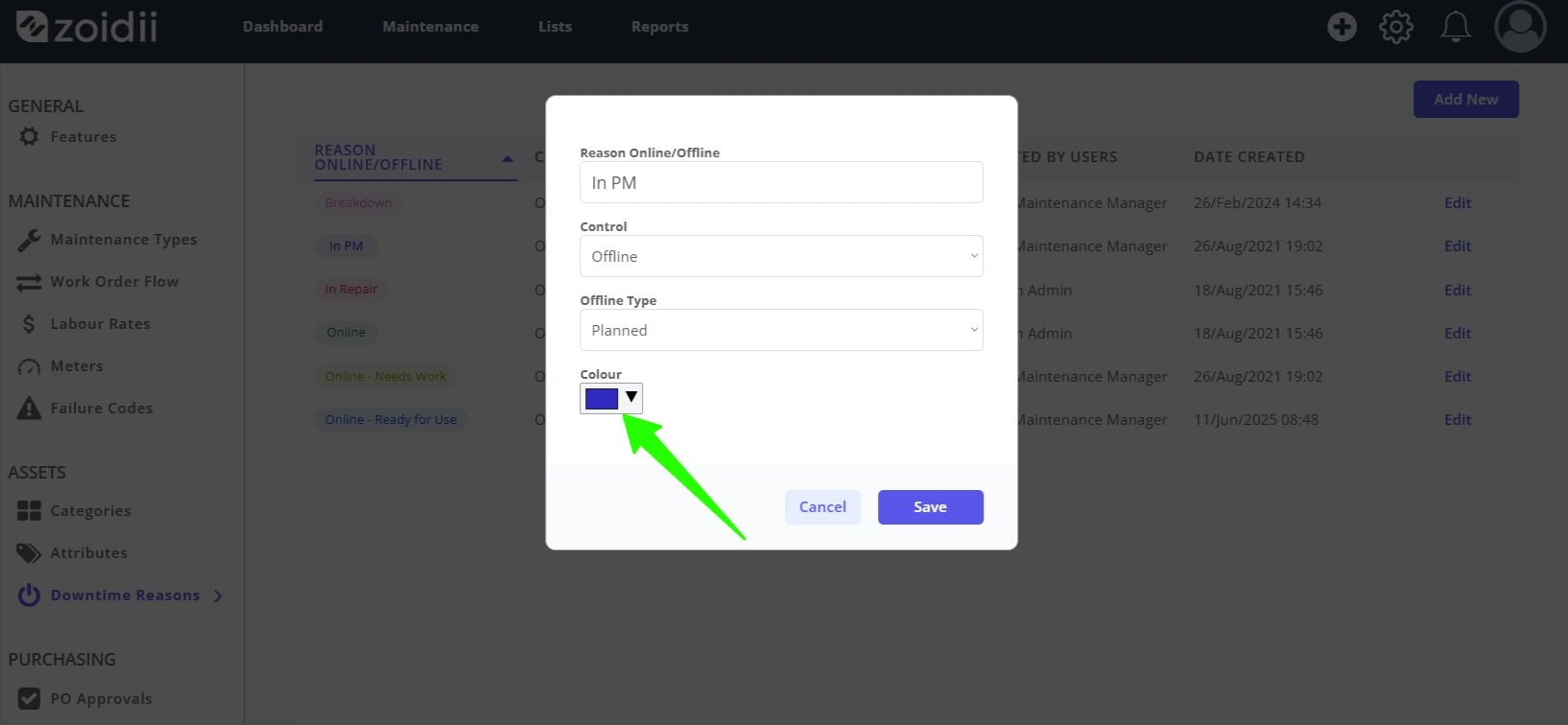The image size is (1568, 725).
Task: Click the Online - Ready for Use tag
Action: (x=391, y=420)
